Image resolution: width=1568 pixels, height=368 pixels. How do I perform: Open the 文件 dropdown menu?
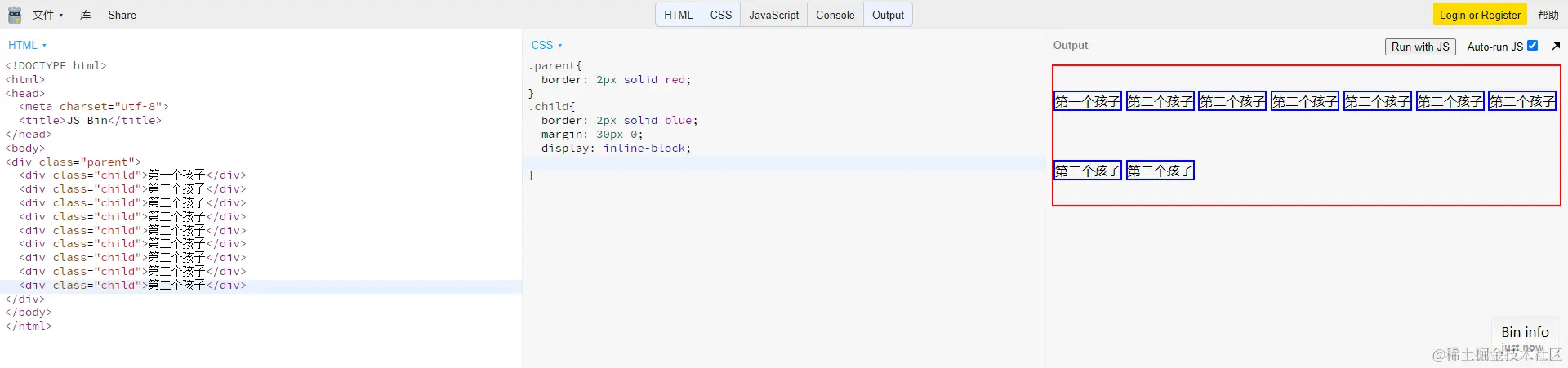click(x=47, y=15)
